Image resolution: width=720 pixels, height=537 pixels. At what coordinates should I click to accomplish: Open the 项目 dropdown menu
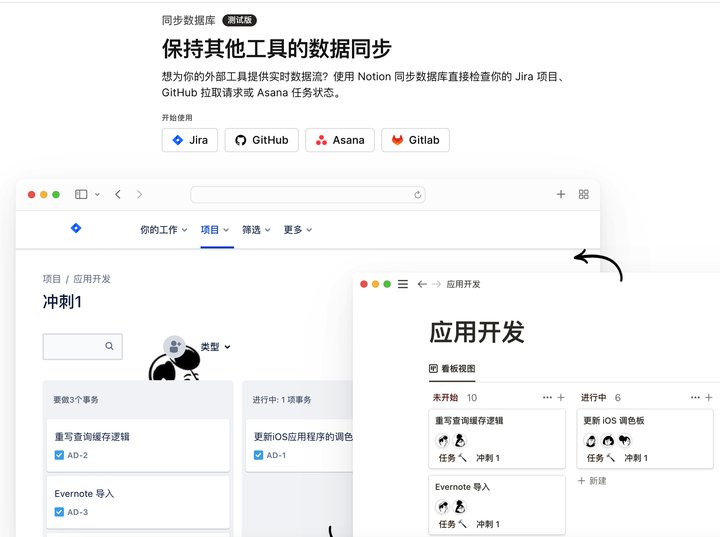click(x=215, y=230)
